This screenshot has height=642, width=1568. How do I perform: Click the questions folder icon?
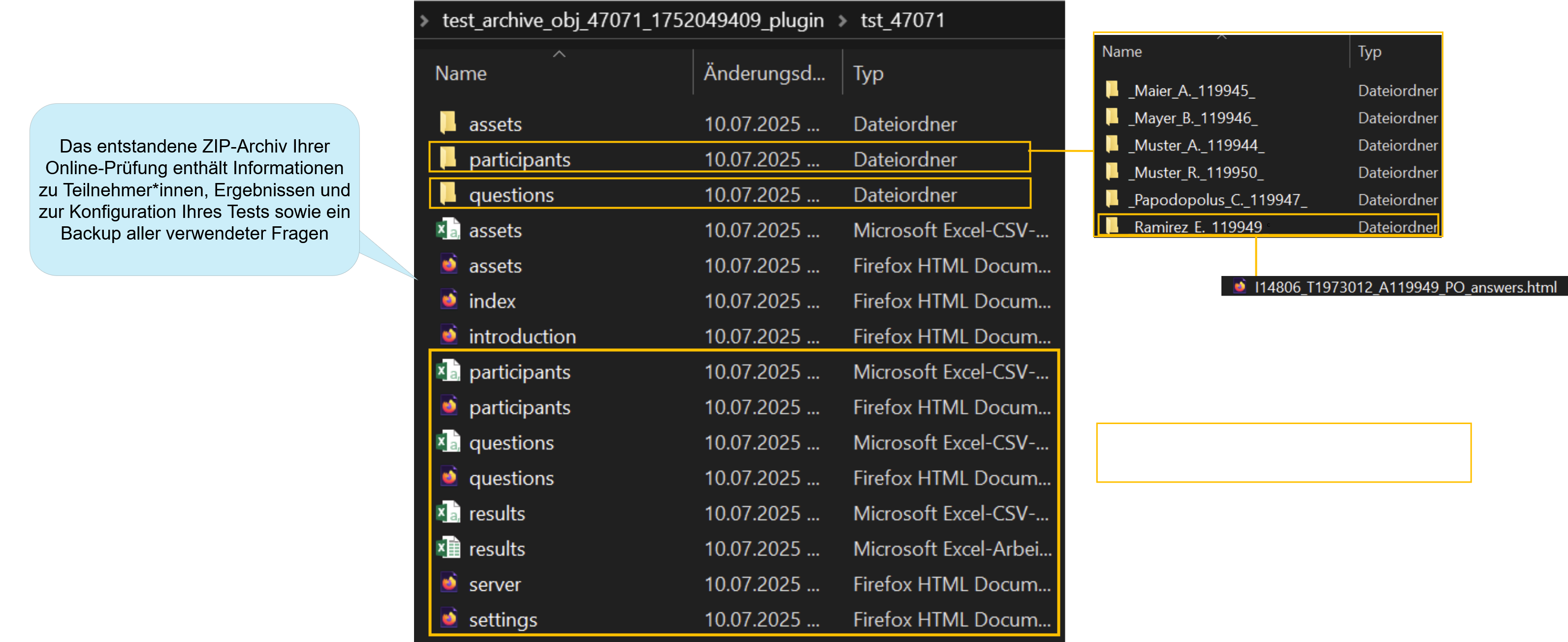tap(448, 193)
